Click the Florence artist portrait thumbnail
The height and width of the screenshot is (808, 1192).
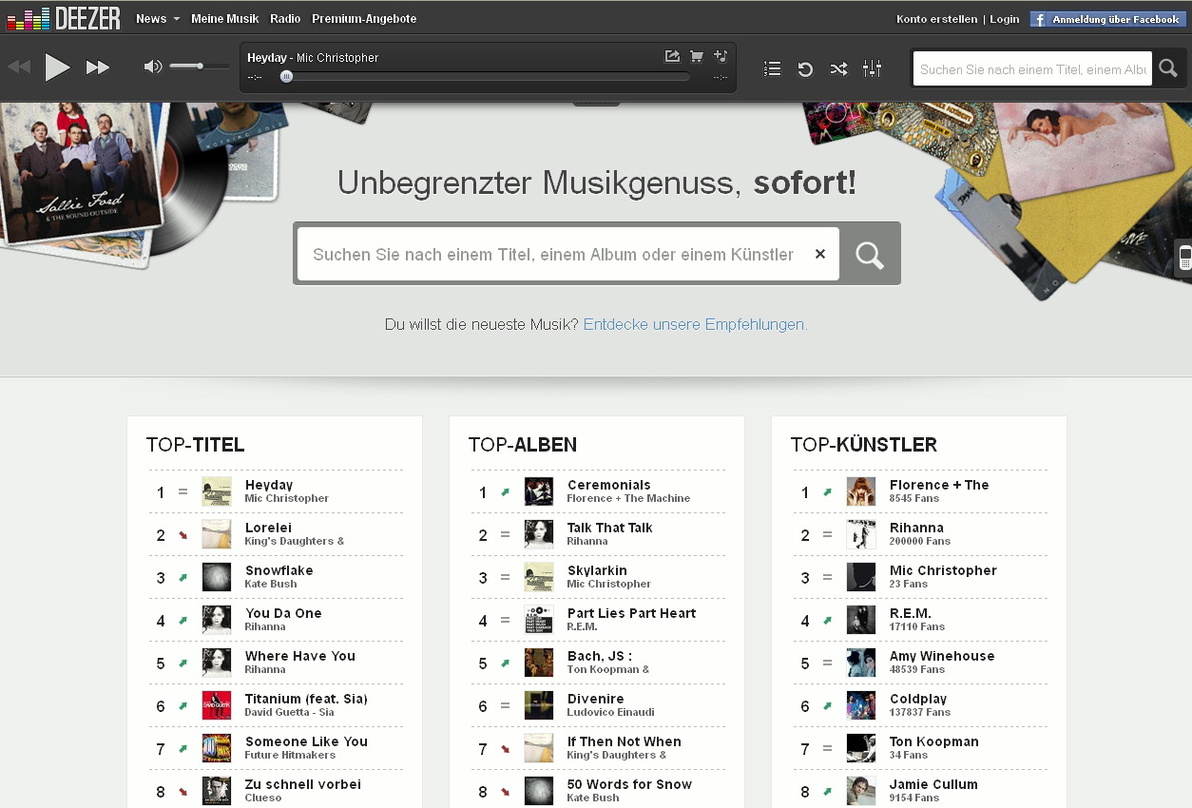861,492
